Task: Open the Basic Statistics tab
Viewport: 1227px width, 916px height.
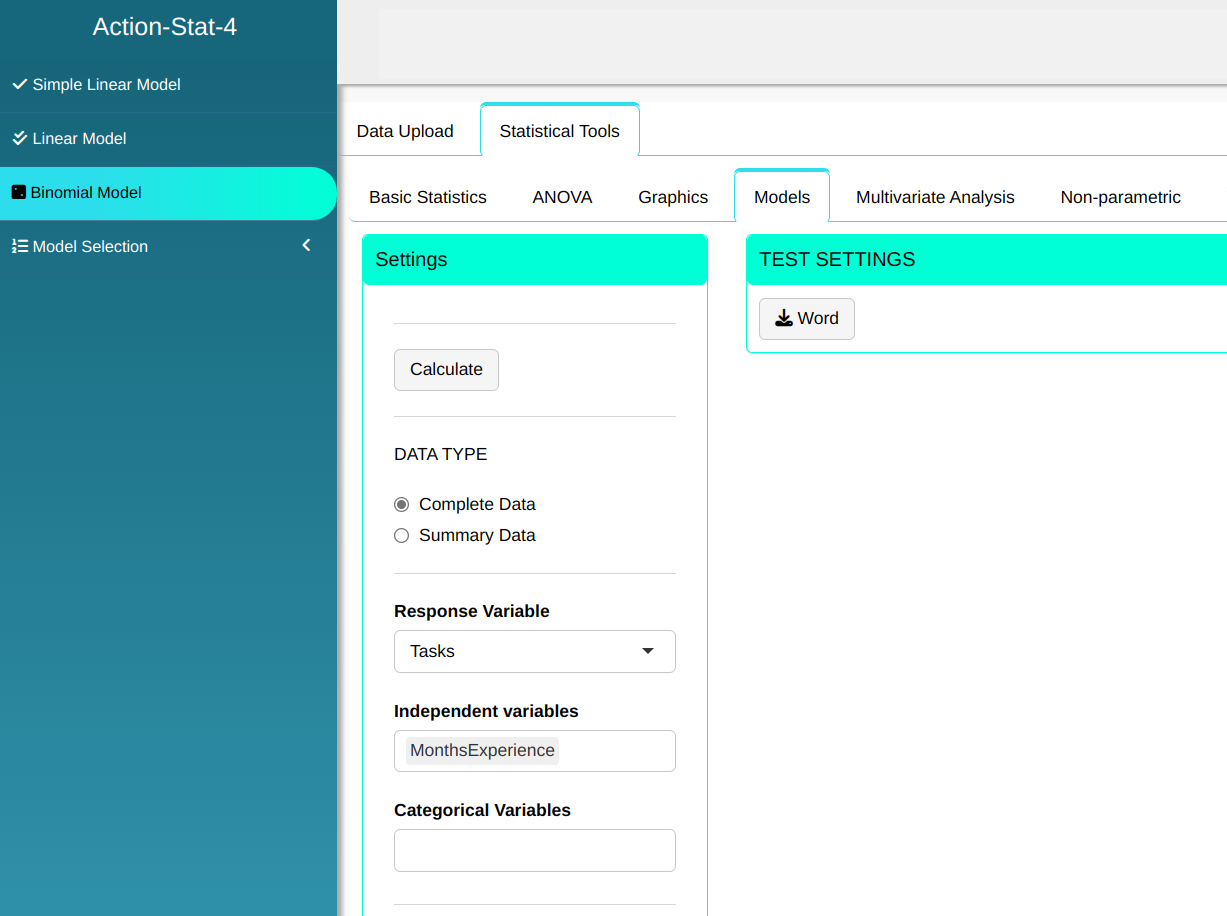Action: point(428,197)
